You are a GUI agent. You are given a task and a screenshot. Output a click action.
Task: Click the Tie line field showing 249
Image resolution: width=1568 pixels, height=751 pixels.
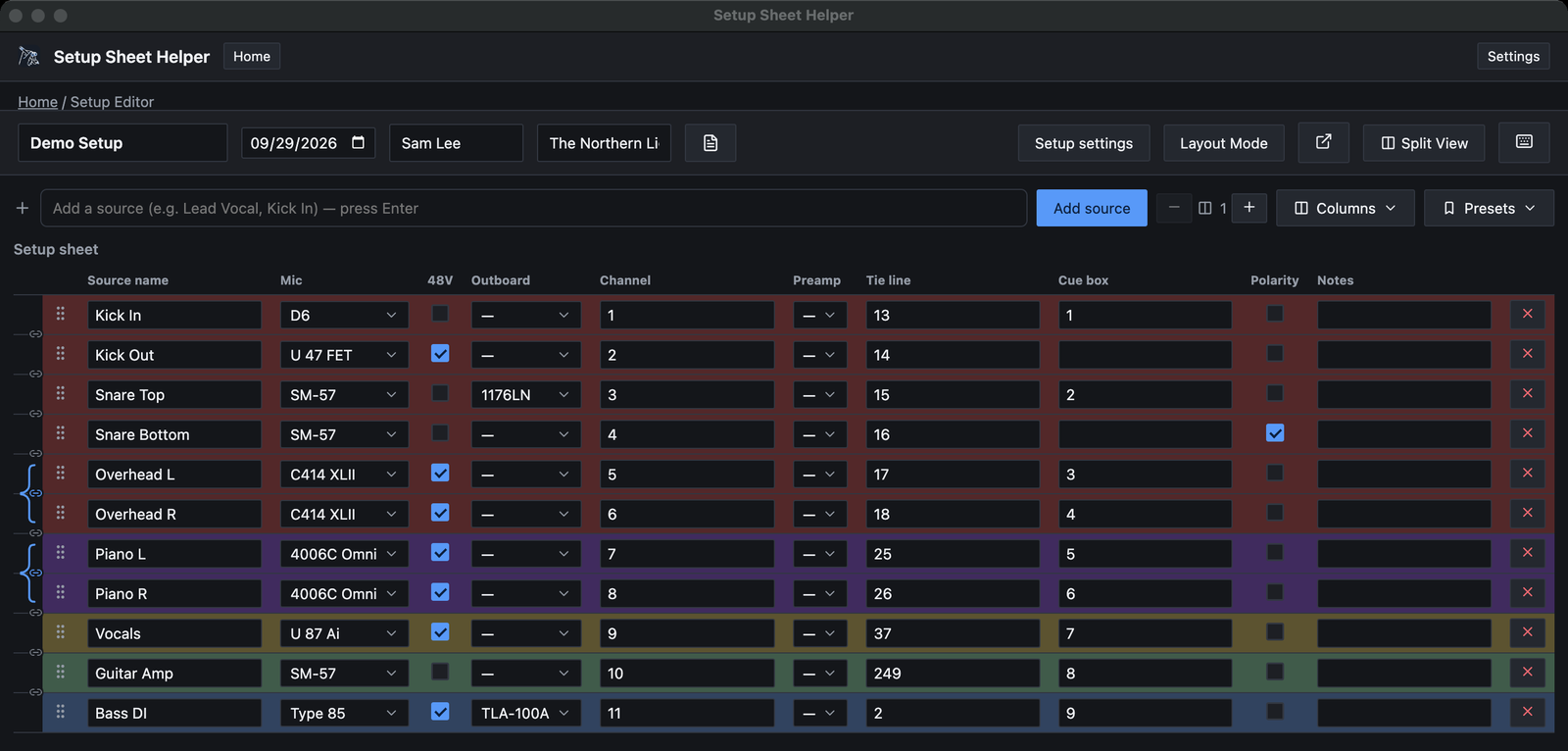click(953, 674)
